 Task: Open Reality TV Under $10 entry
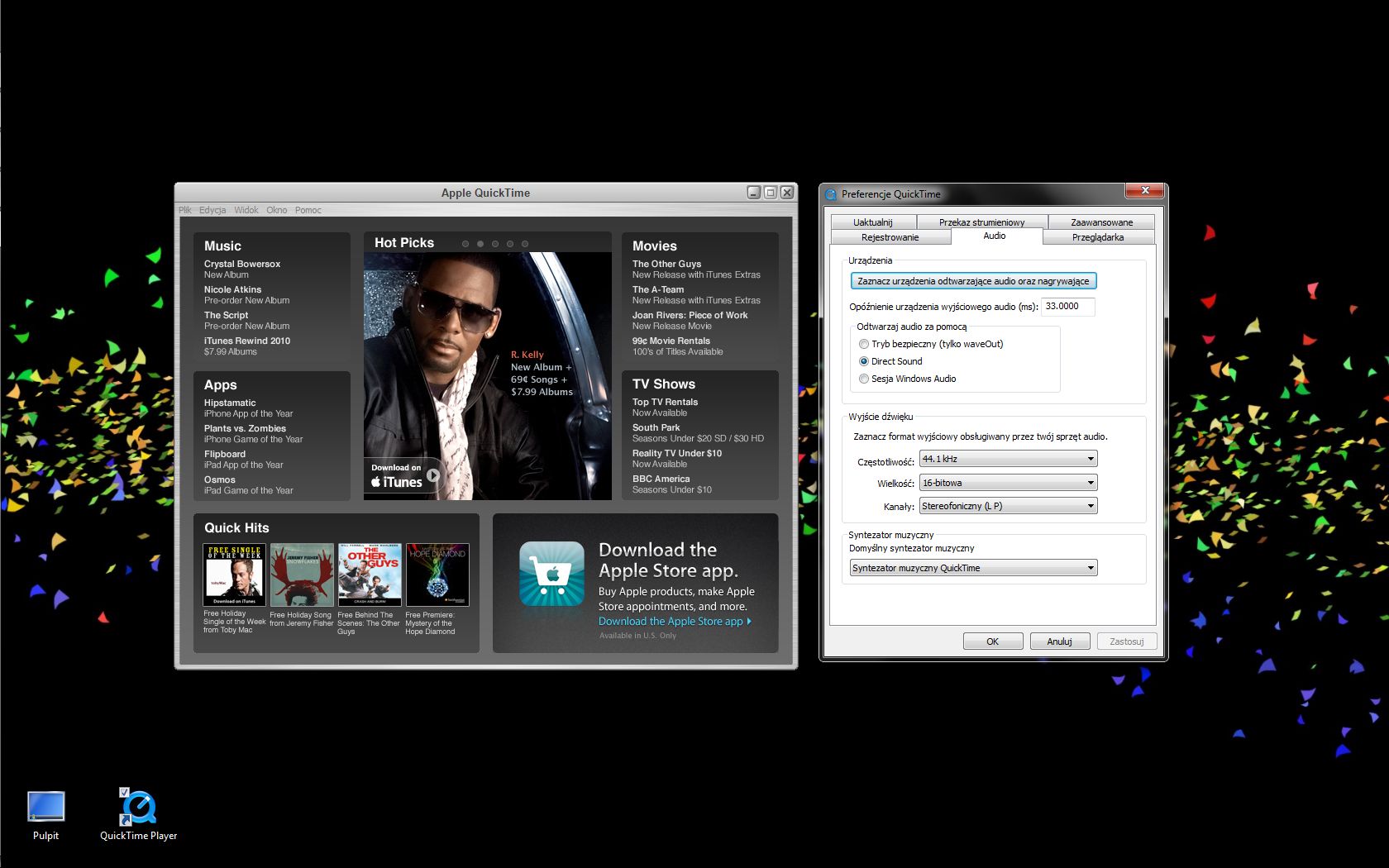[677, 459]
